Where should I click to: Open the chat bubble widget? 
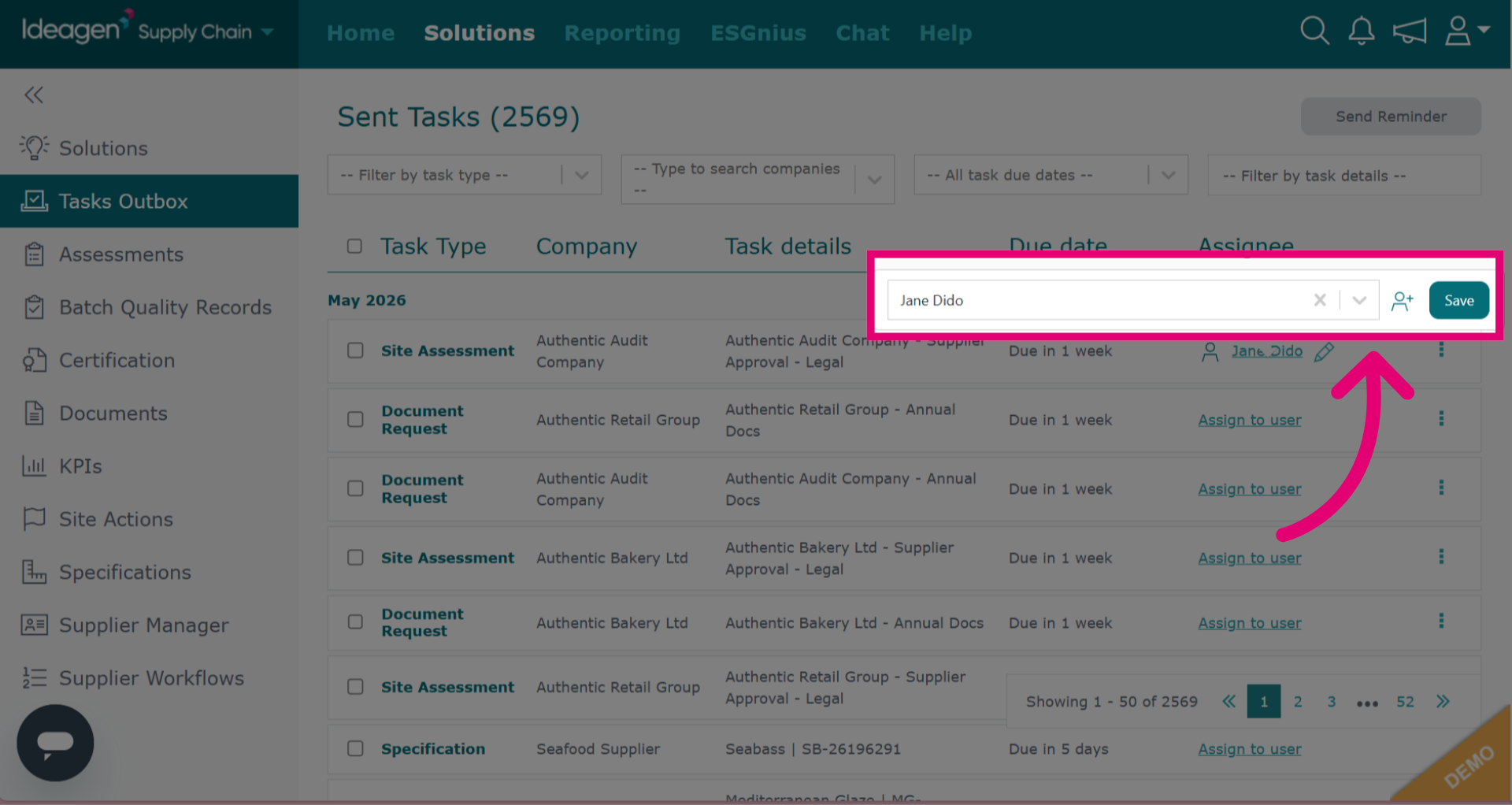55,743
